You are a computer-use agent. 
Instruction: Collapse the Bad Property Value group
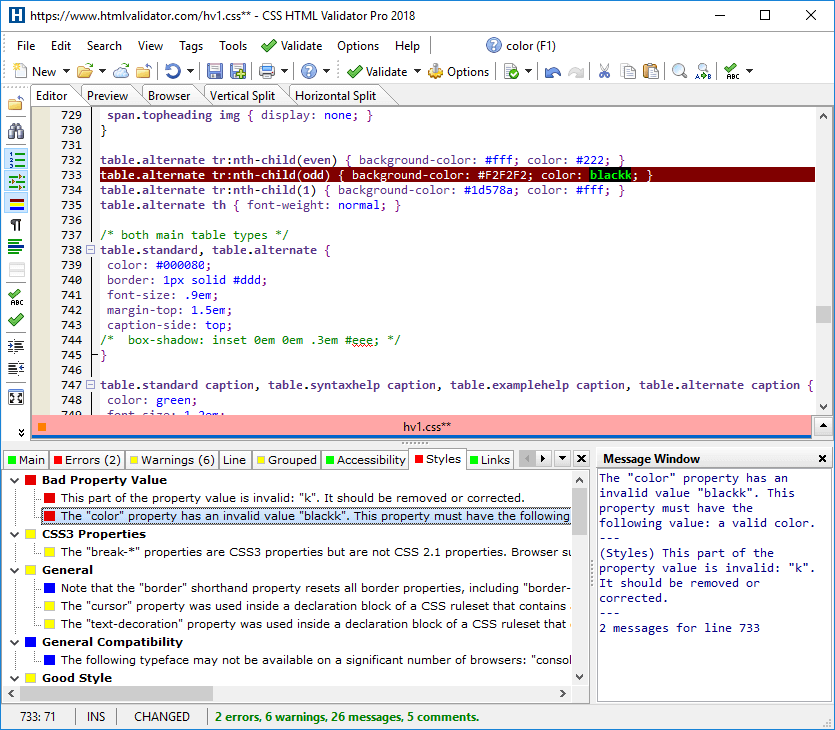point(14,480)
